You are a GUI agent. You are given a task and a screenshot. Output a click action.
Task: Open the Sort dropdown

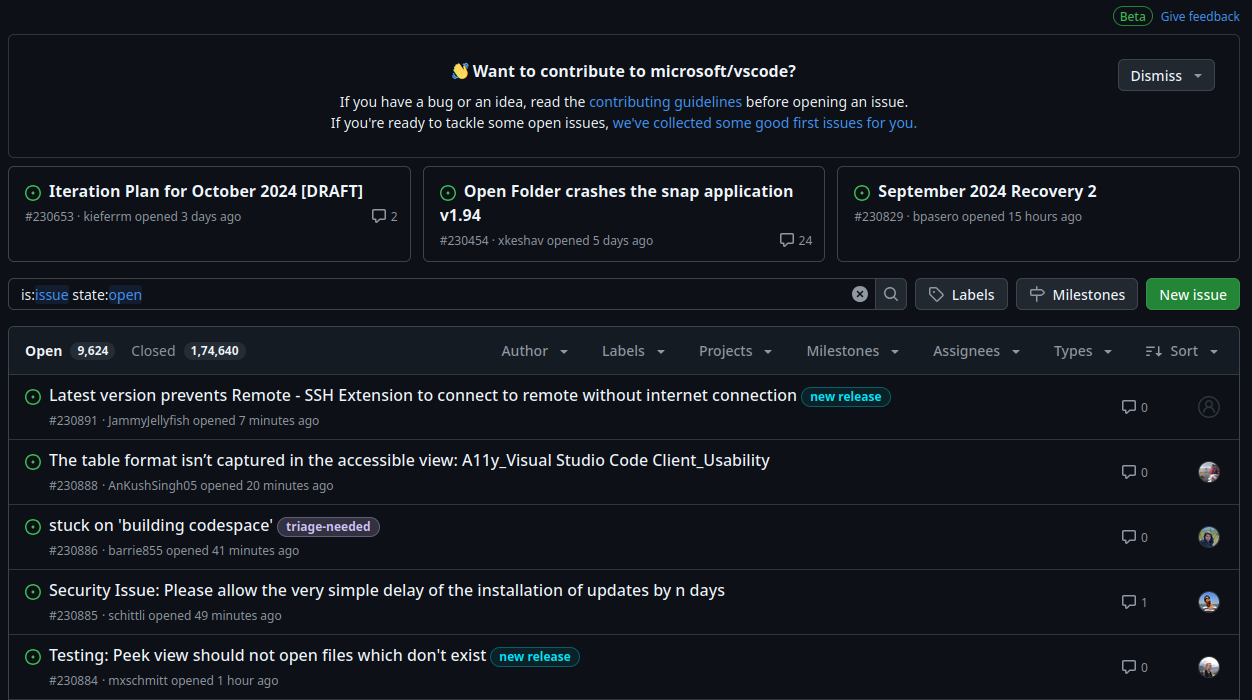point(1180,351)
